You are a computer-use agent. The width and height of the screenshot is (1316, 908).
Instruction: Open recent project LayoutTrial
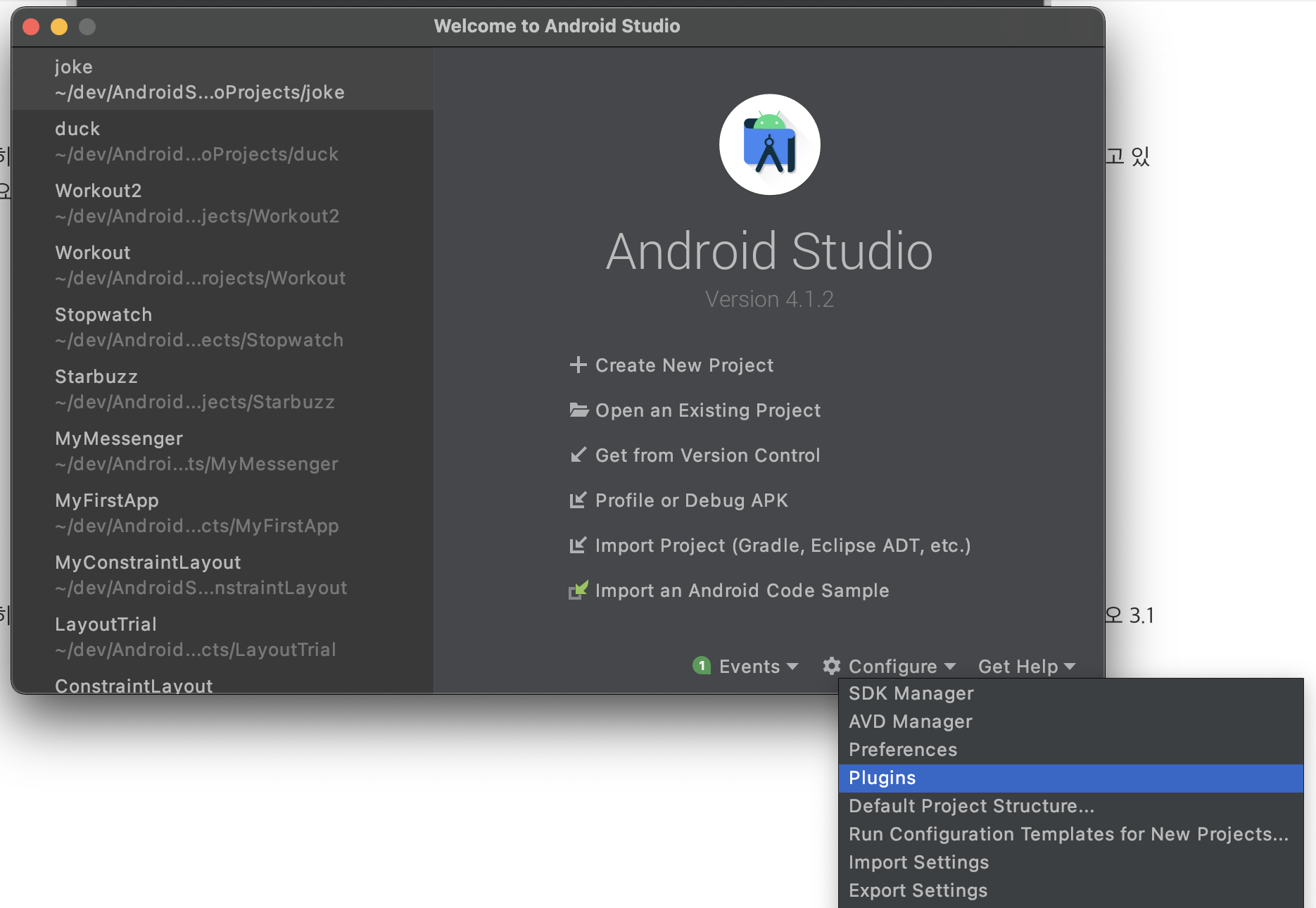[x=222, y=636]
